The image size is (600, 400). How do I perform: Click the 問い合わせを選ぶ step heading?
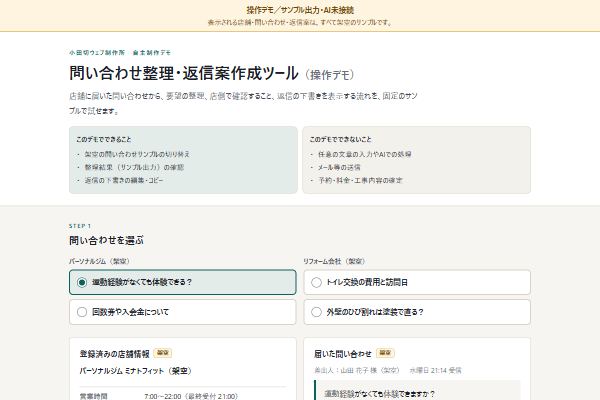(x=106, y=240)
